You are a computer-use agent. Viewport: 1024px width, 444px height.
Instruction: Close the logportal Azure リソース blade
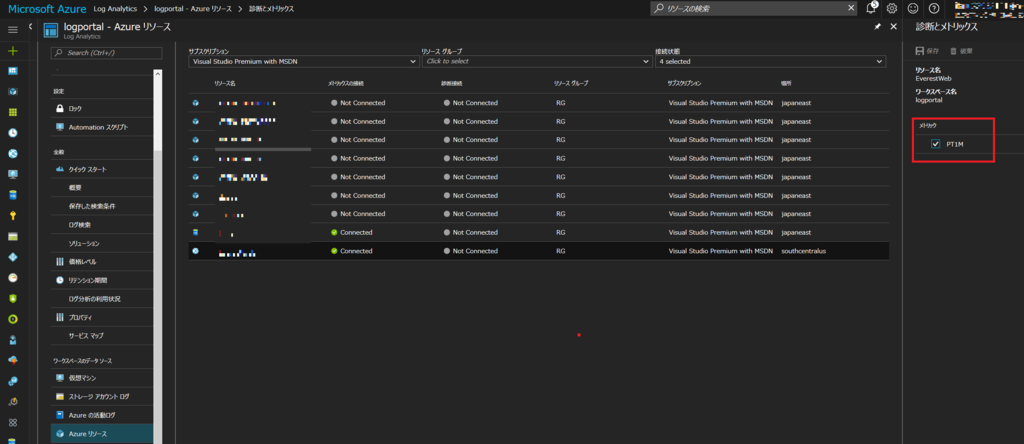click(893, 27)
